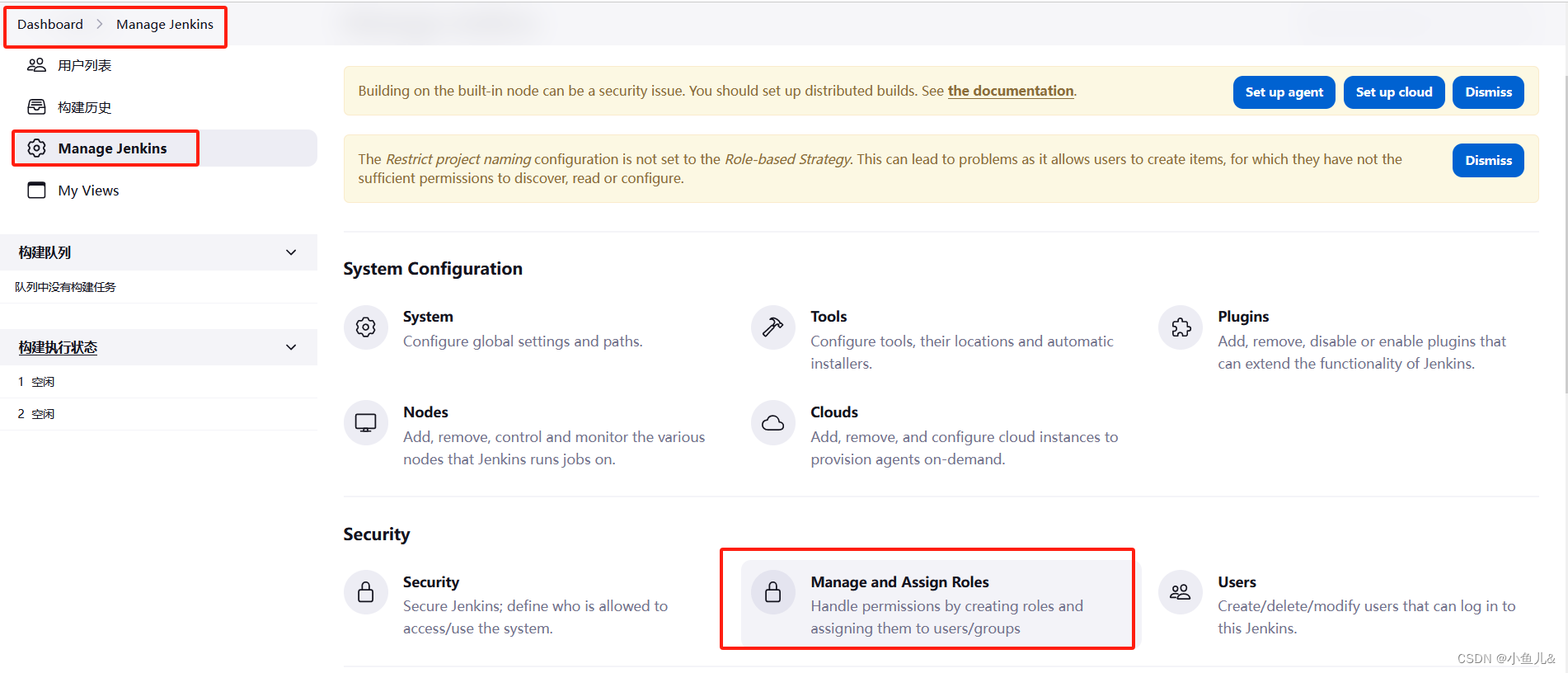Image resolution: width=1568 pixels, height=673 pixels.
Task: Click the 用户列表 people icon in sidebar
Action: click(x=36, y=65)
